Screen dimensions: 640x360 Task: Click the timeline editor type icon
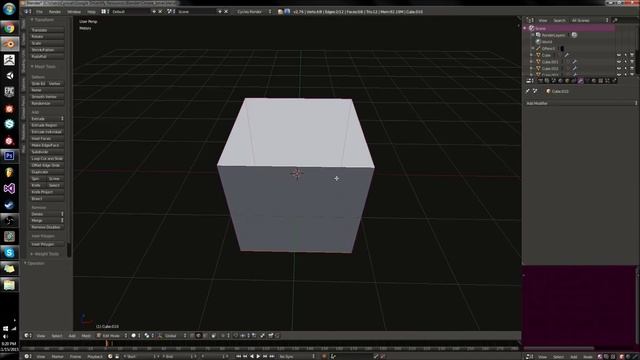coord(27,356)
